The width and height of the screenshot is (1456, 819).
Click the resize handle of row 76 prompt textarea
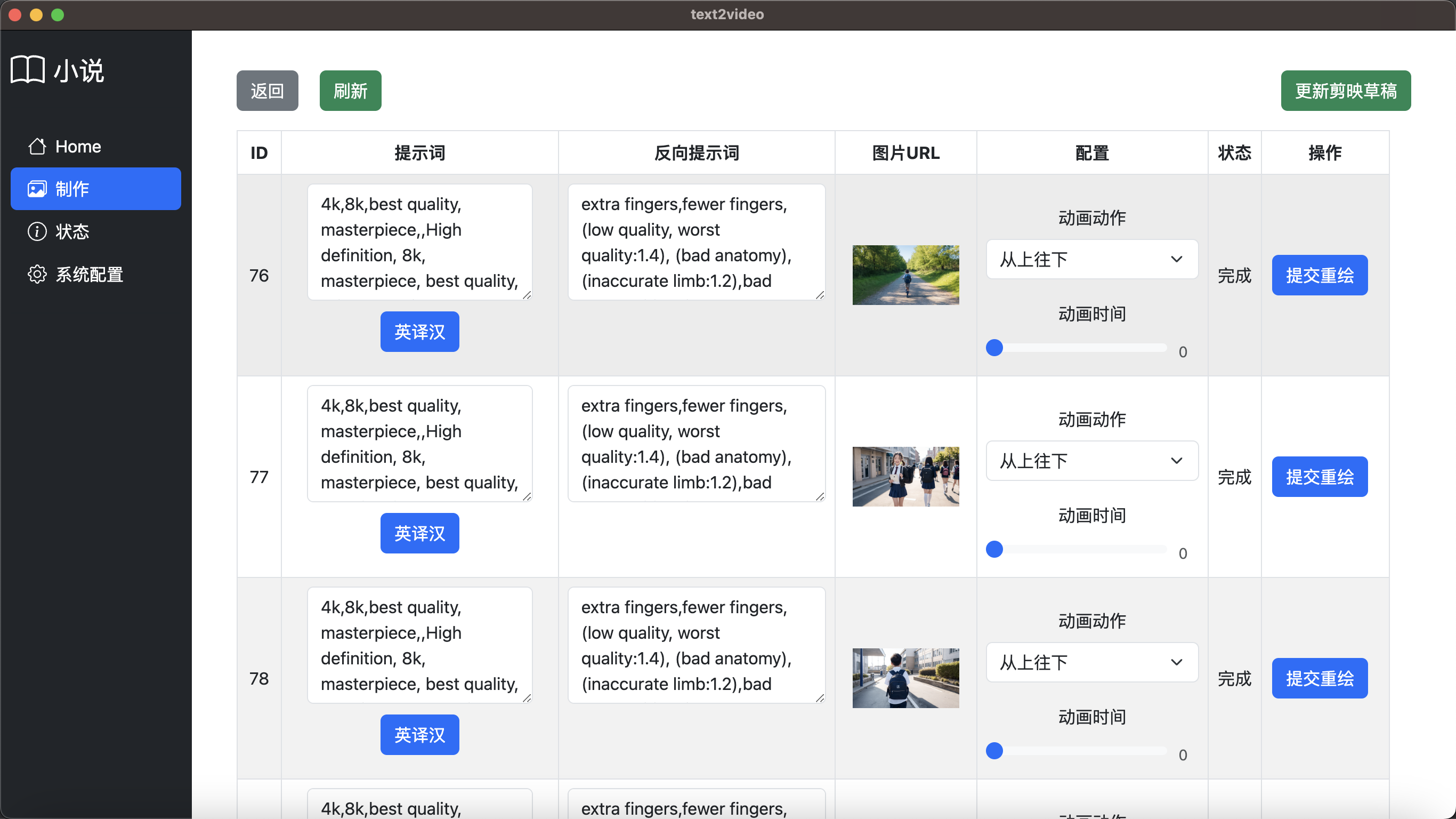[527, 295]
